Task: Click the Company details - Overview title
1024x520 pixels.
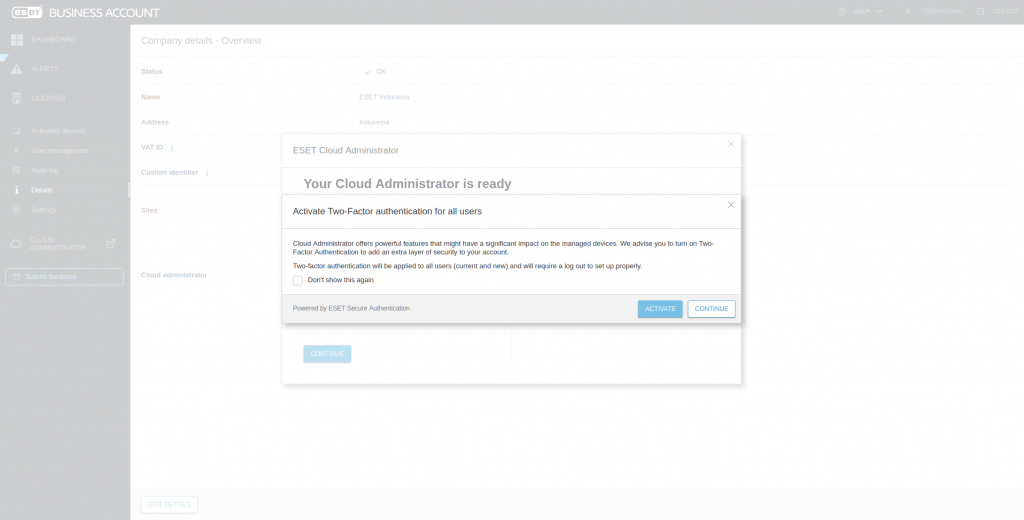Action: click(x=201, y=41)
